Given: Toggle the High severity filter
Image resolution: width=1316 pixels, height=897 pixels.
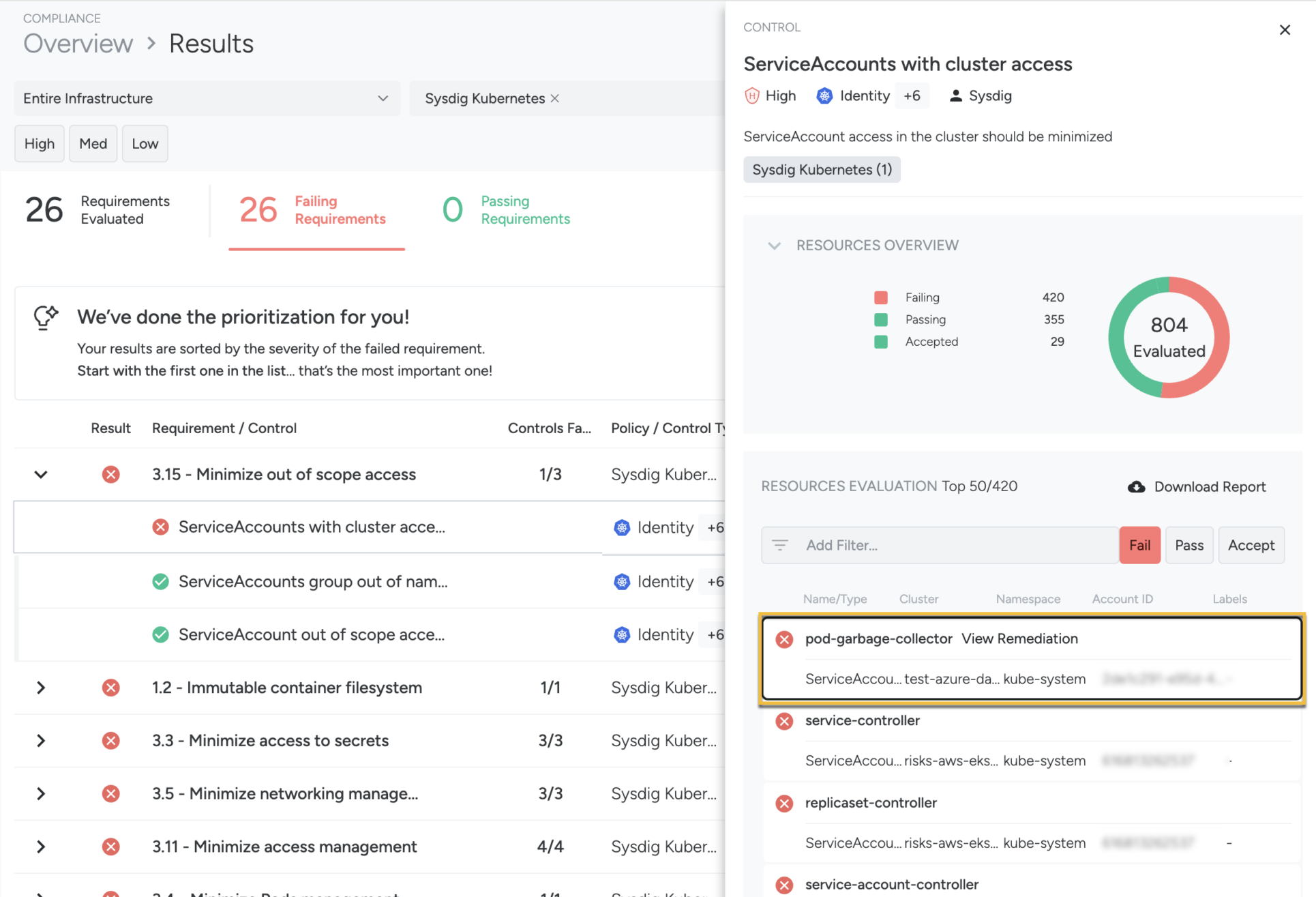Looking at the screenshot, I should (40, 144).
